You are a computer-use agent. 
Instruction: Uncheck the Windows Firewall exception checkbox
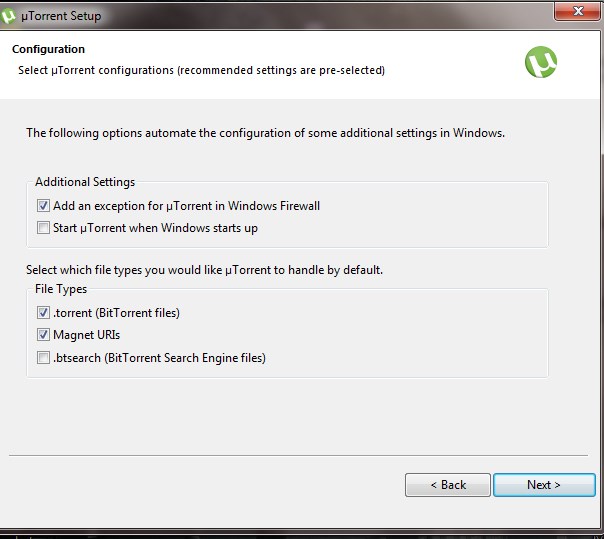pyautogui.click(x=43, y=206)
